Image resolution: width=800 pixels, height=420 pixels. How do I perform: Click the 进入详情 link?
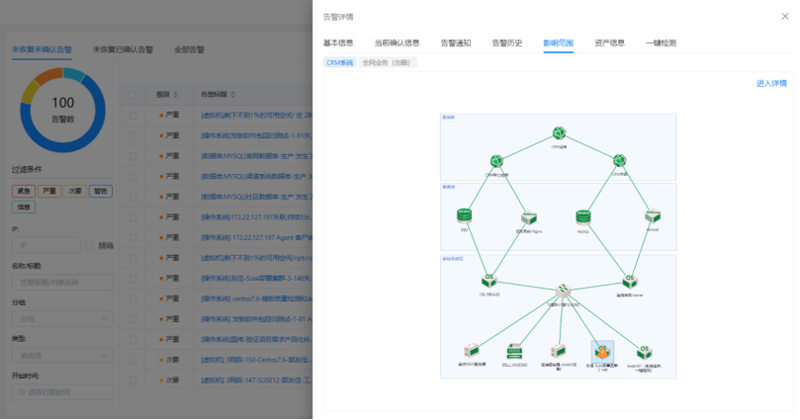[x=772, y=83]
